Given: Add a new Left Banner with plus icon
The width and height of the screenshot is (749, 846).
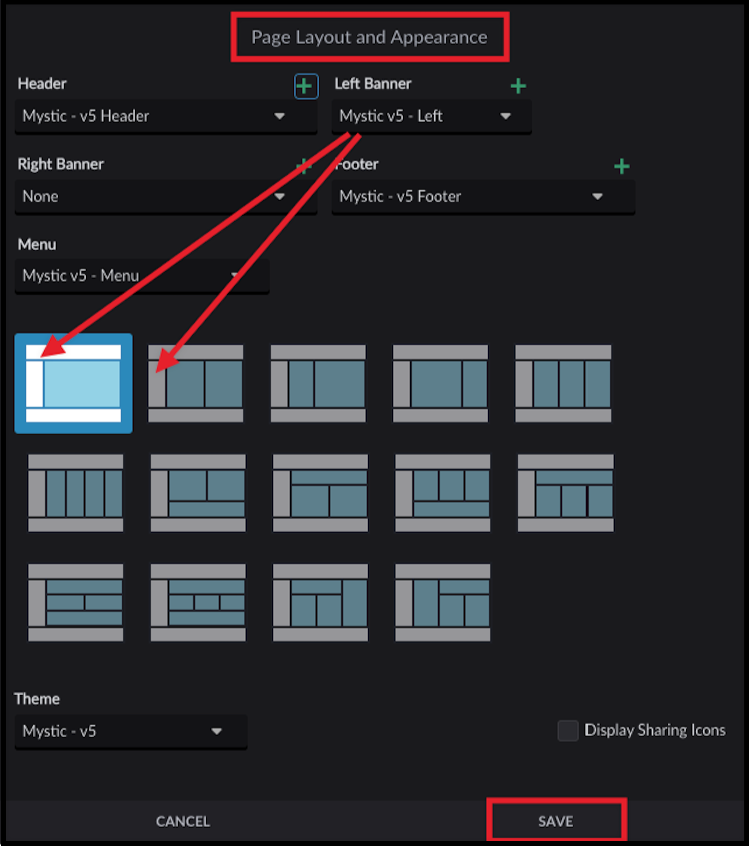Looking at the screenshot, I should (518, 86).
